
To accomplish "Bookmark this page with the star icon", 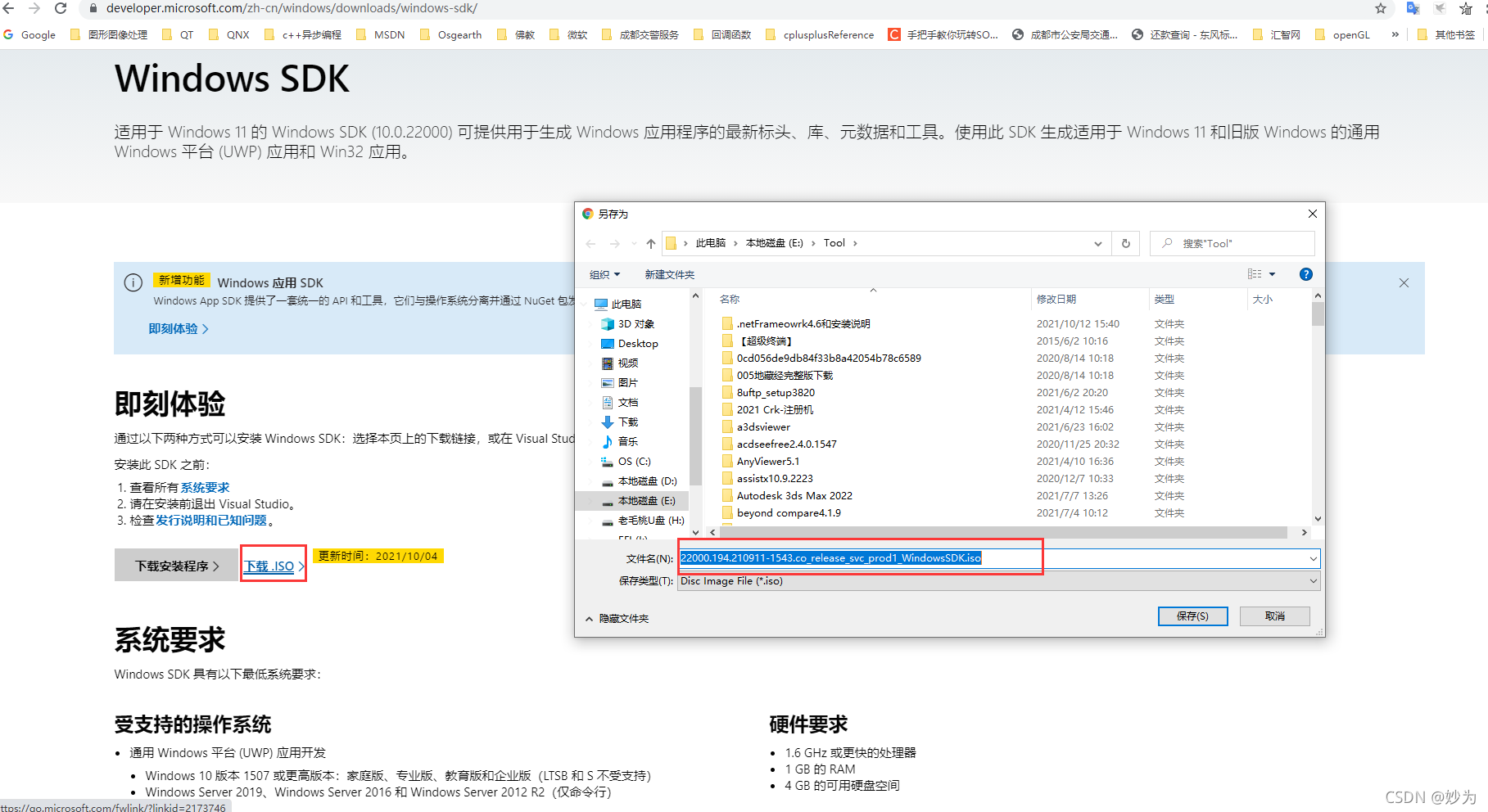I will click(1381, 8).
